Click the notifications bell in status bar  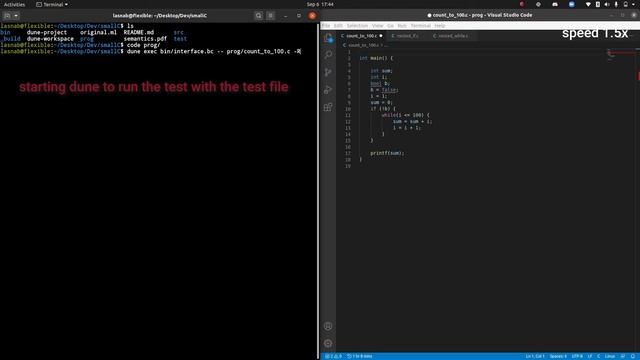633,356
